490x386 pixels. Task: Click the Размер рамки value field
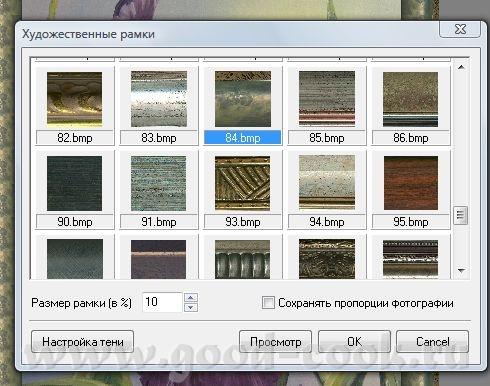click(x=163, y=302)
